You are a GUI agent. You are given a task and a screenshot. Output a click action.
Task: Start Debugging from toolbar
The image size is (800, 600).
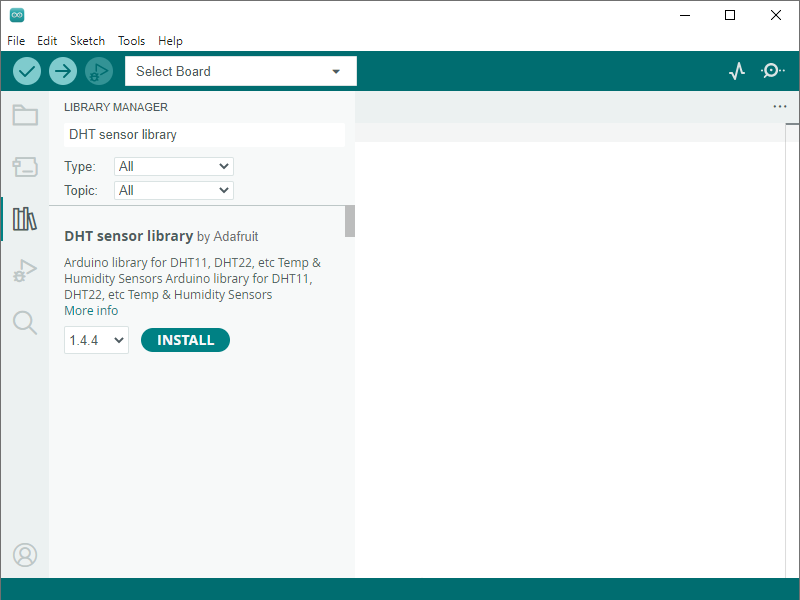[x=99, y=71]
